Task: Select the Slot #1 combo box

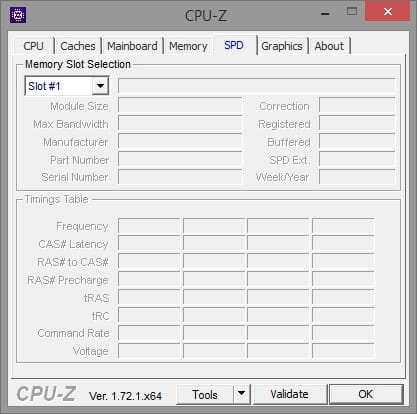Action: [67, 86]
